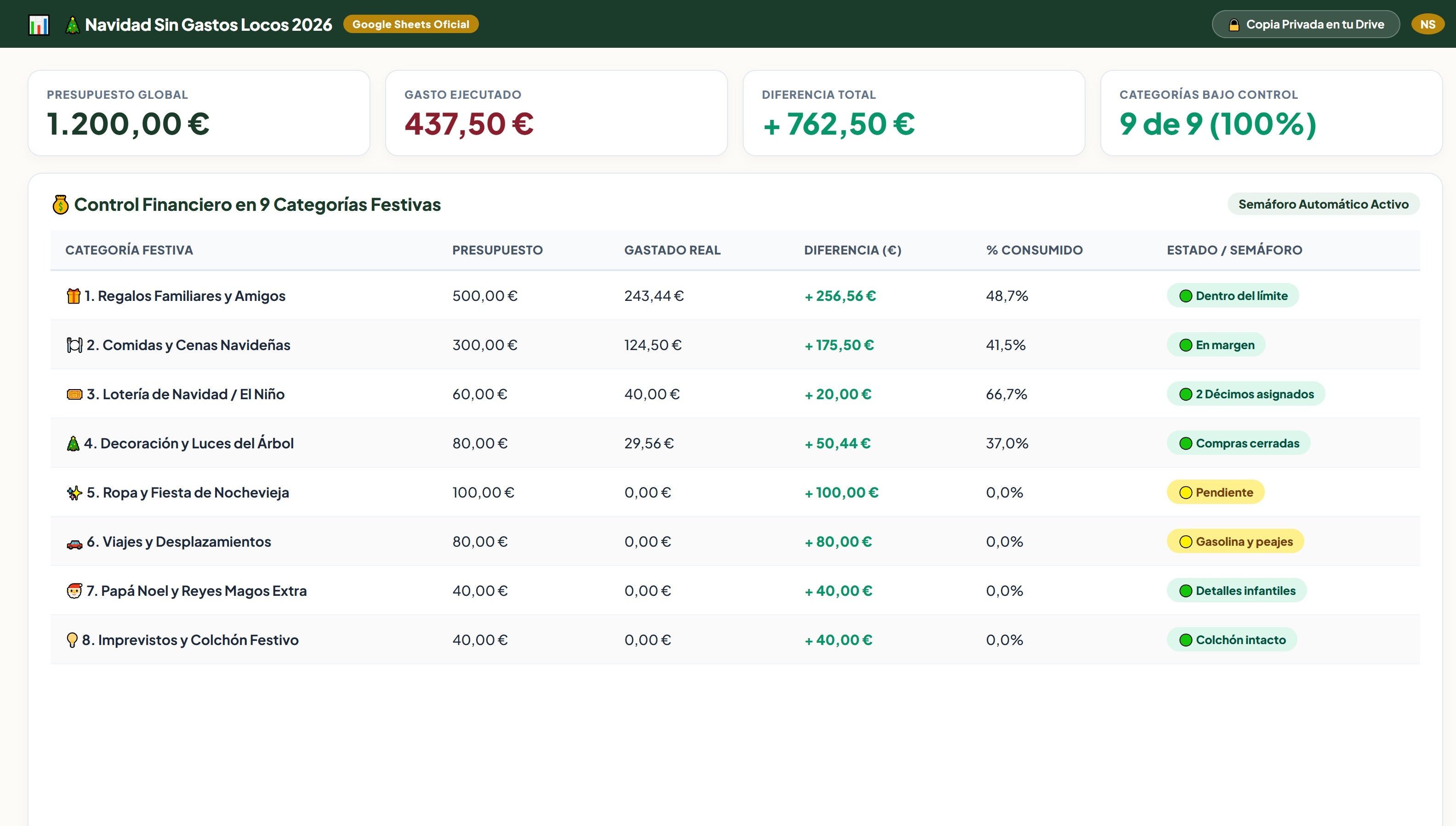Click the % Consumido column header
1456x826 pixels.
pos(1035,250)
